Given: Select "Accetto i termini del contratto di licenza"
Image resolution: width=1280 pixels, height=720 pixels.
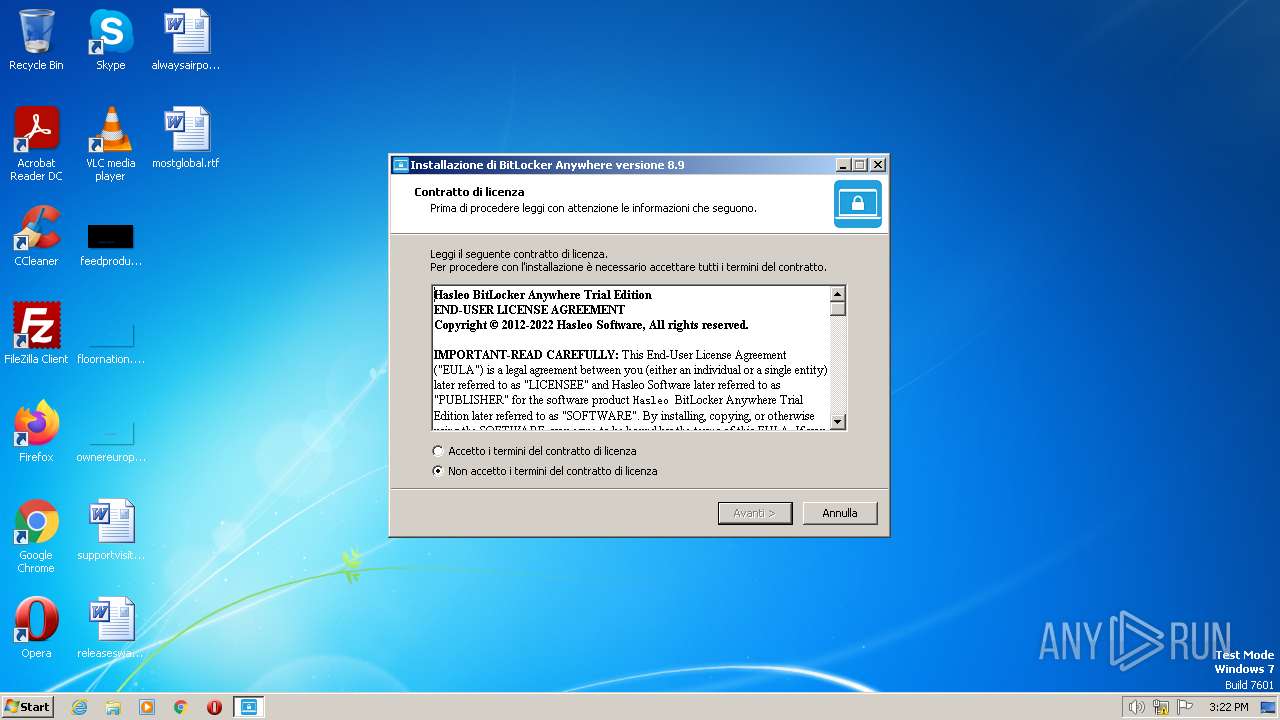Looking at the screenshot, I should point(438,451).
